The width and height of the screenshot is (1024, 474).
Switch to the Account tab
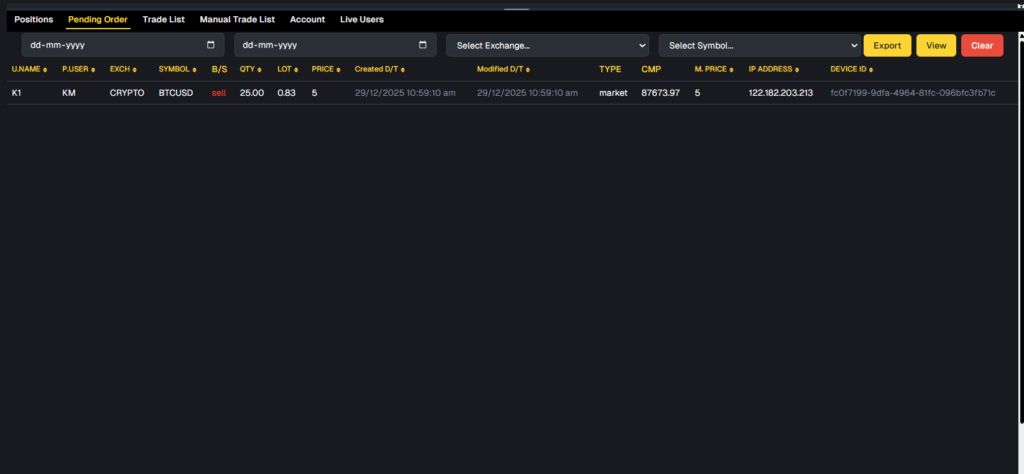307,19
